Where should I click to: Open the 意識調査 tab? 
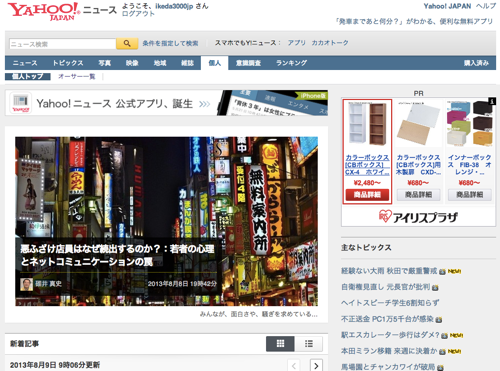tap(248, 63)
